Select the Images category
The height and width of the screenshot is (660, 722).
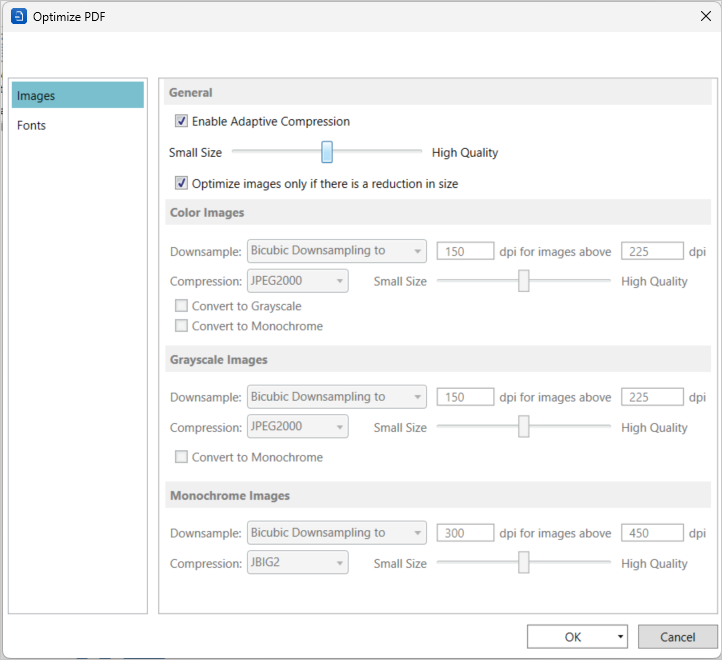click(78, 95)
